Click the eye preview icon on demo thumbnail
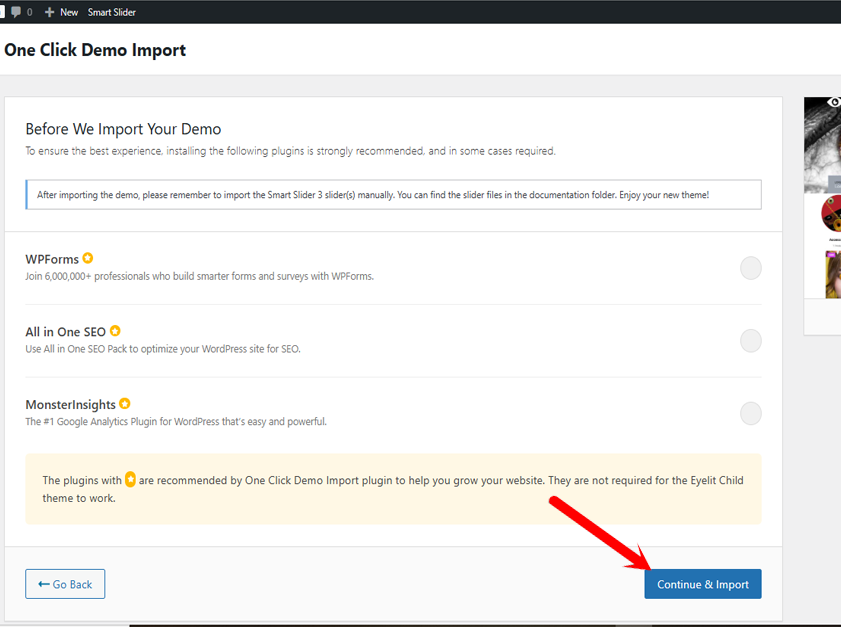This screenshot has width=841, height=627. [833, 102]
